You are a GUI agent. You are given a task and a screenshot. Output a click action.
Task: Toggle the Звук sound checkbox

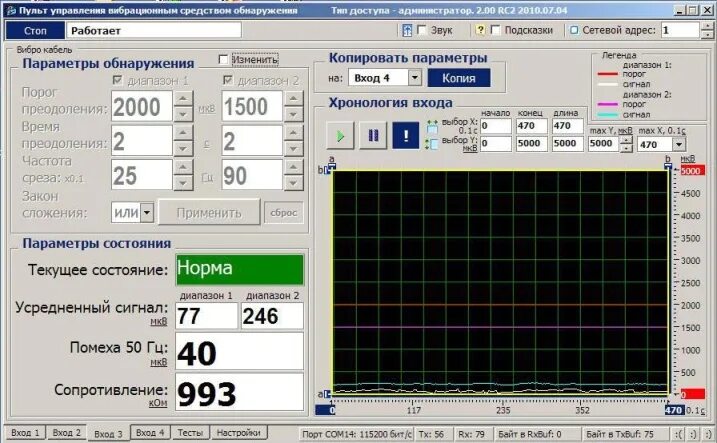[422, 30]
